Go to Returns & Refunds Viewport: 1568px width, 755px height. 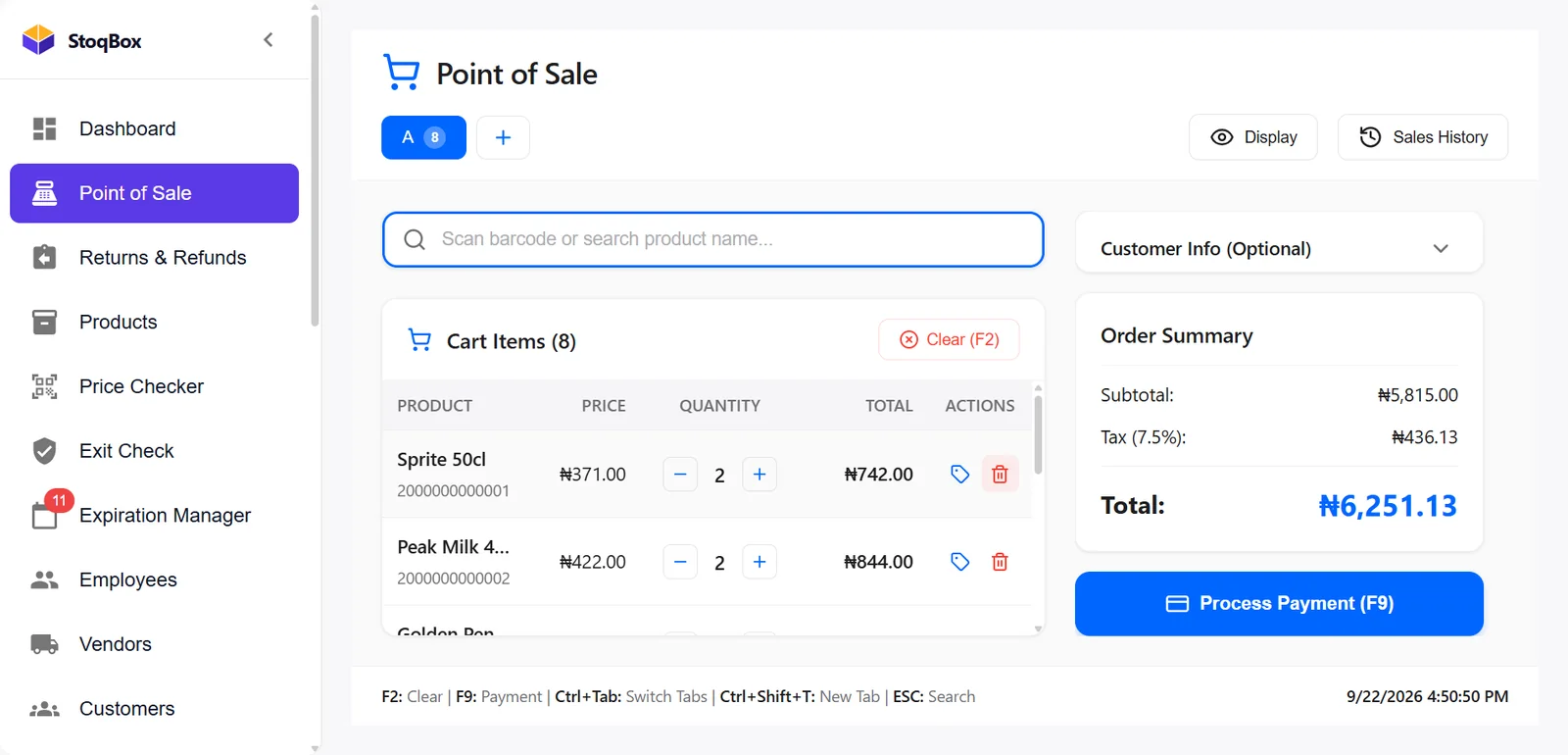point(154,258)
